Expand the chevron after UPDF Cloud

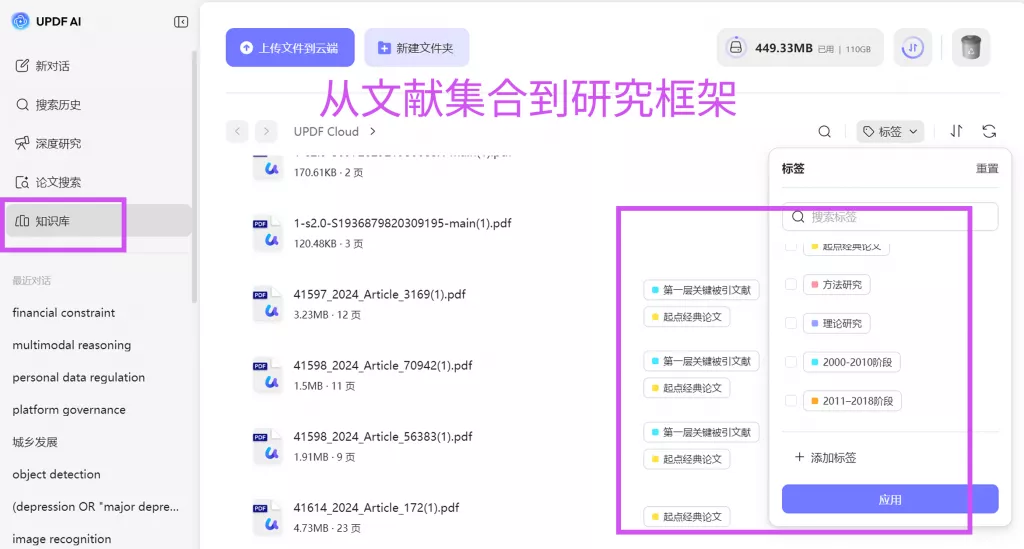[373, 131]
